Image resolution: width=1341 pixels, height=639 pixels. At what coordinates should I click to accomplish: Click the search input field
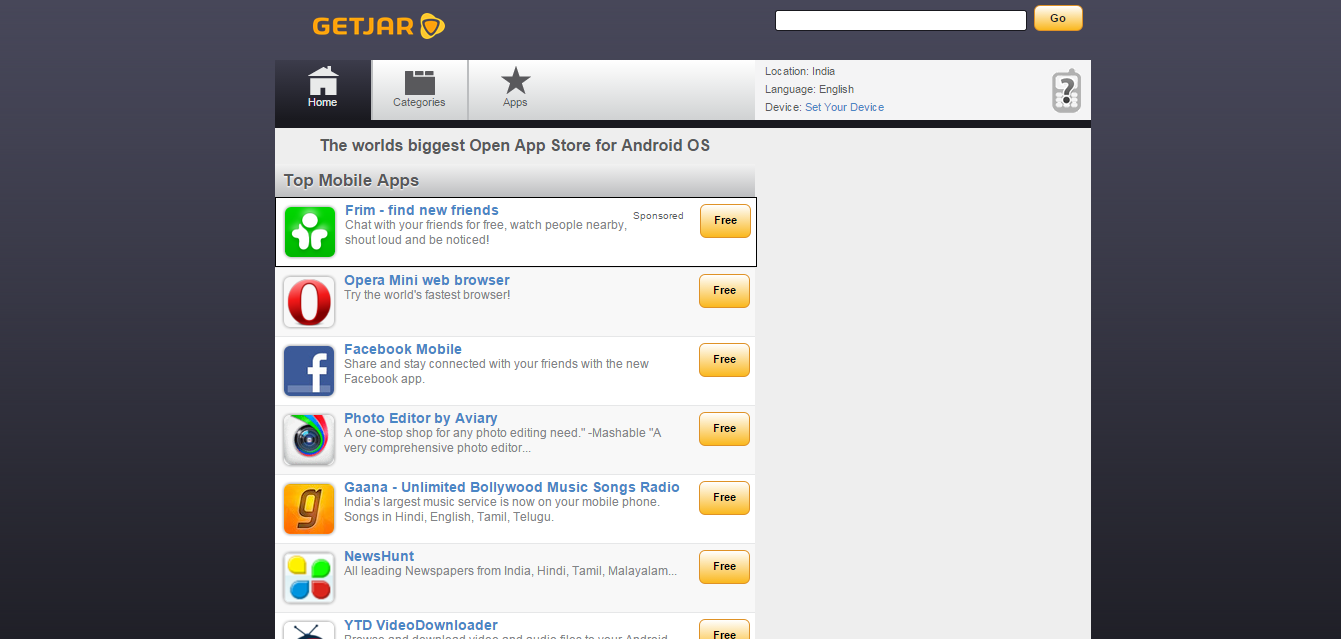pyautogui.click(x=901, y=20)
